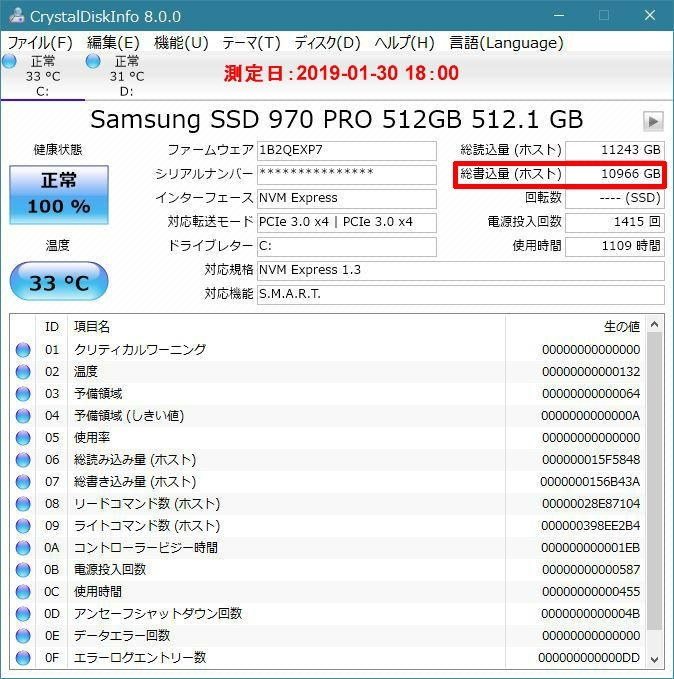Click status orb for データエラー回数 row
This screenshot has width=674, height=679.
(x=23, y=636)
